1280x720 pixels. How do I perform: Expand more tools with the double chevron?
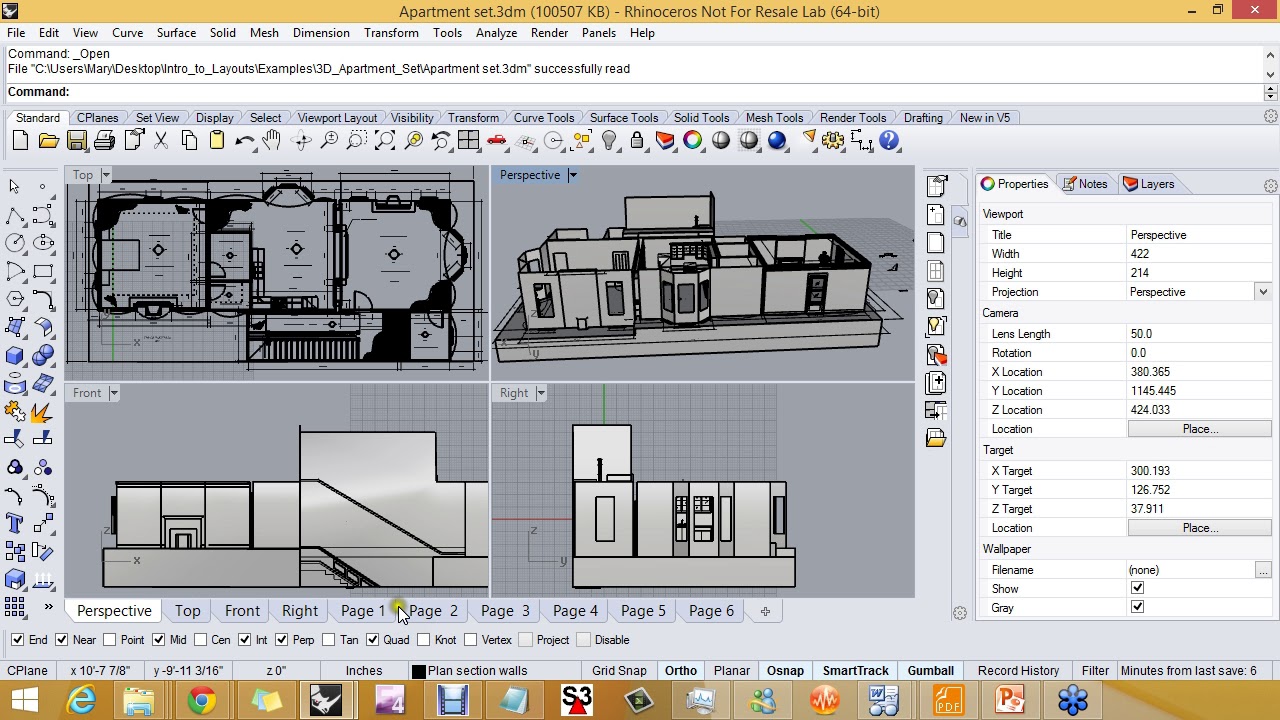47,606
